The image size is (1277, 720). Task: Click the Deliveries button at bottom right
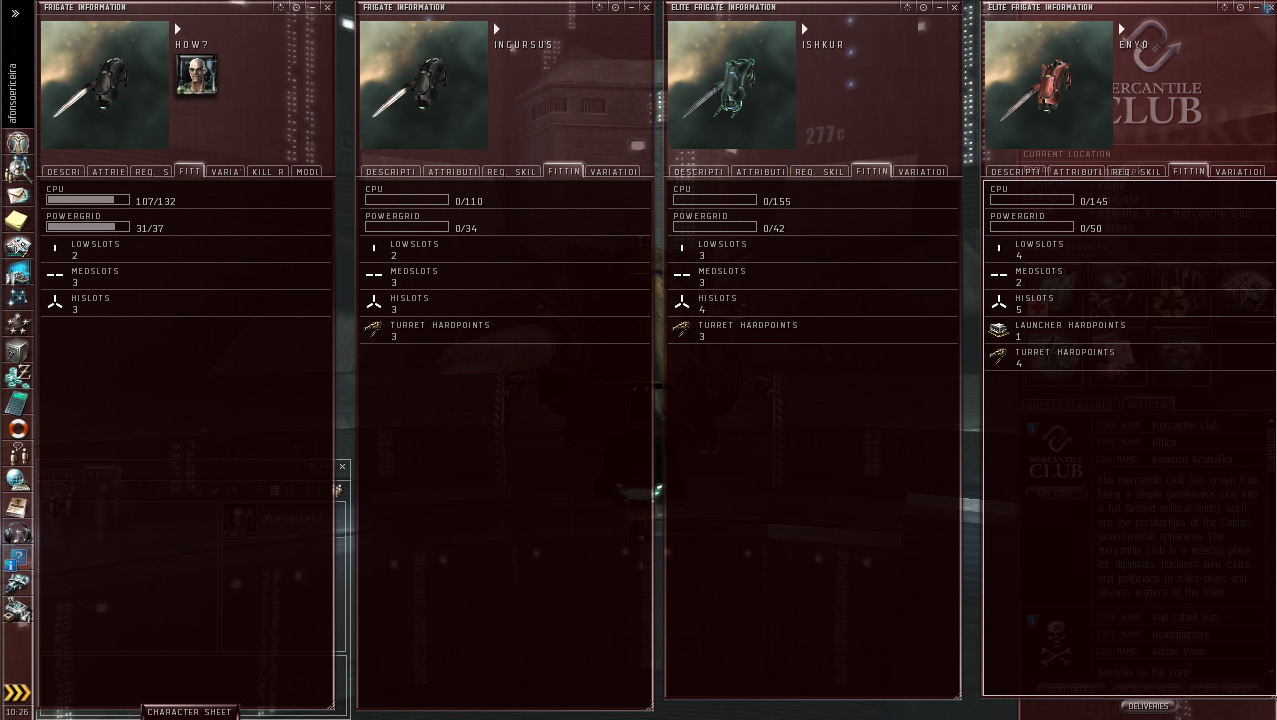point(1147,706)
